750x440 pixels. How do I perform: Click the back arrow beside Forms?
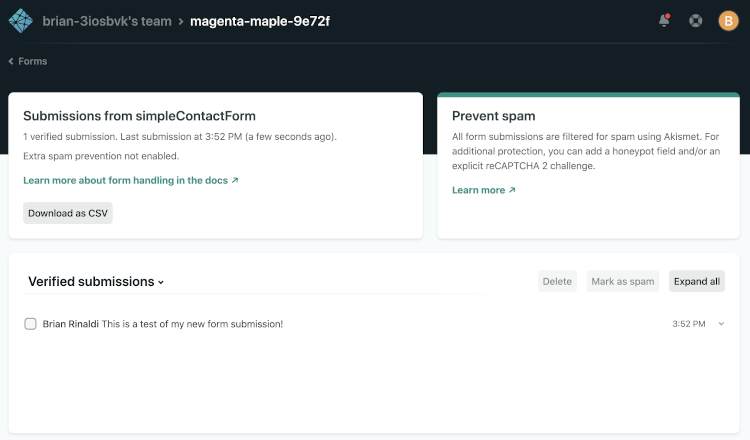coord(11,61)
